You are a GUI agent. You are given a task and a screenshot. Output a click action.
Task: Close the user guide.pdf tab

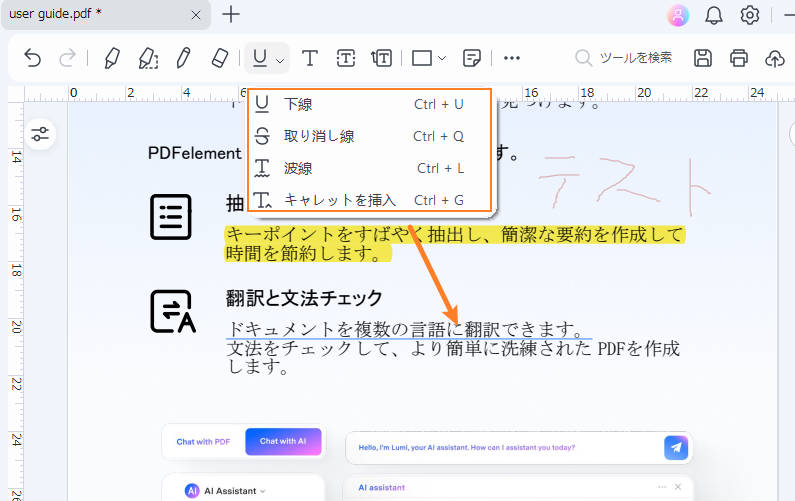click(196, 15)
